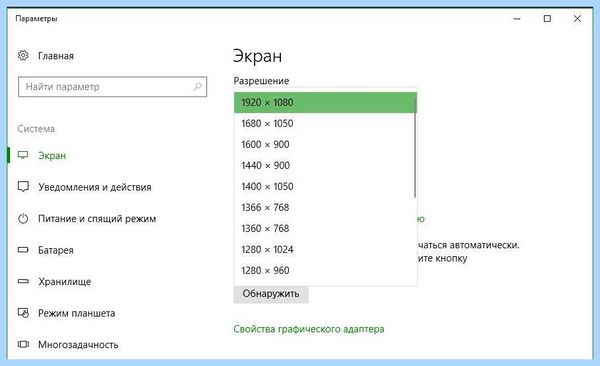Select resolution 1280 × 1024

325,250
